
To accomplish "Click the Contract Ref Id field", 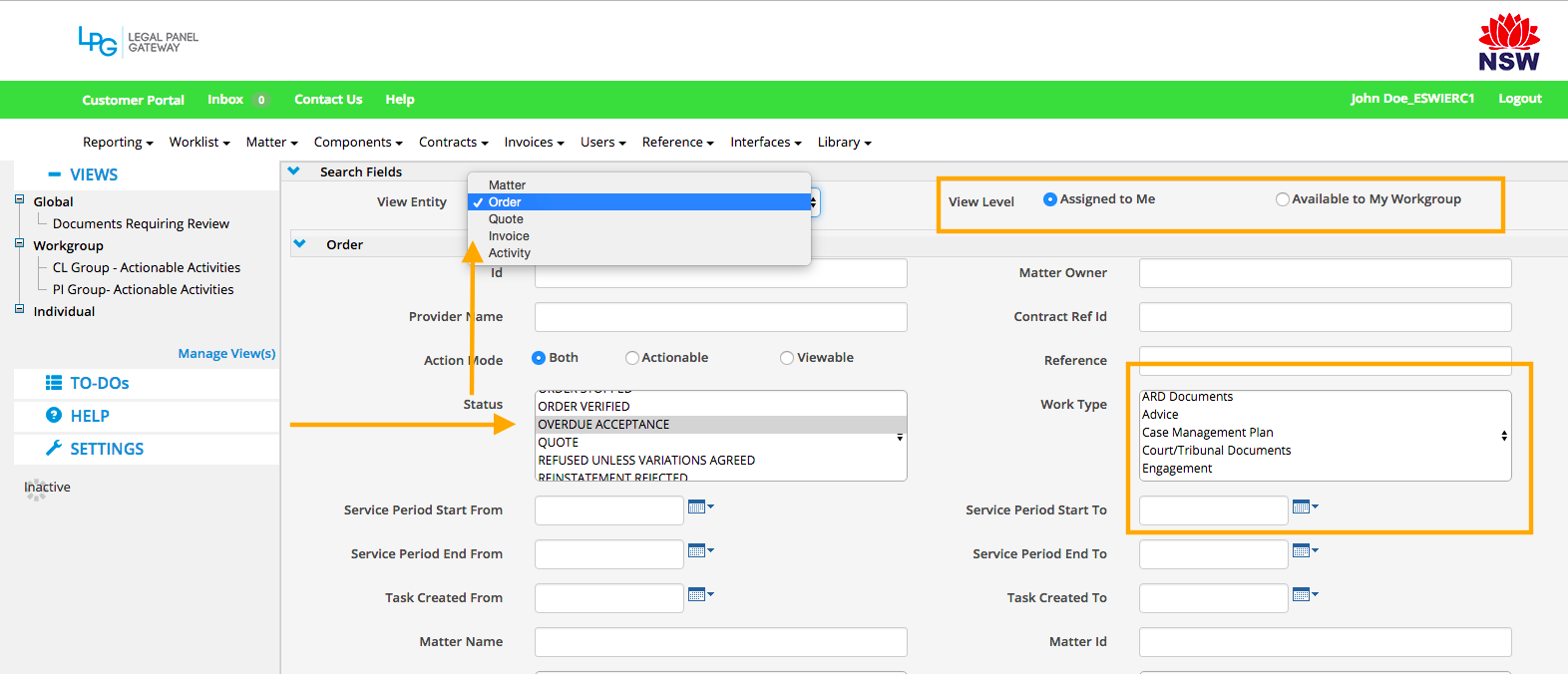I will 1326,317.
